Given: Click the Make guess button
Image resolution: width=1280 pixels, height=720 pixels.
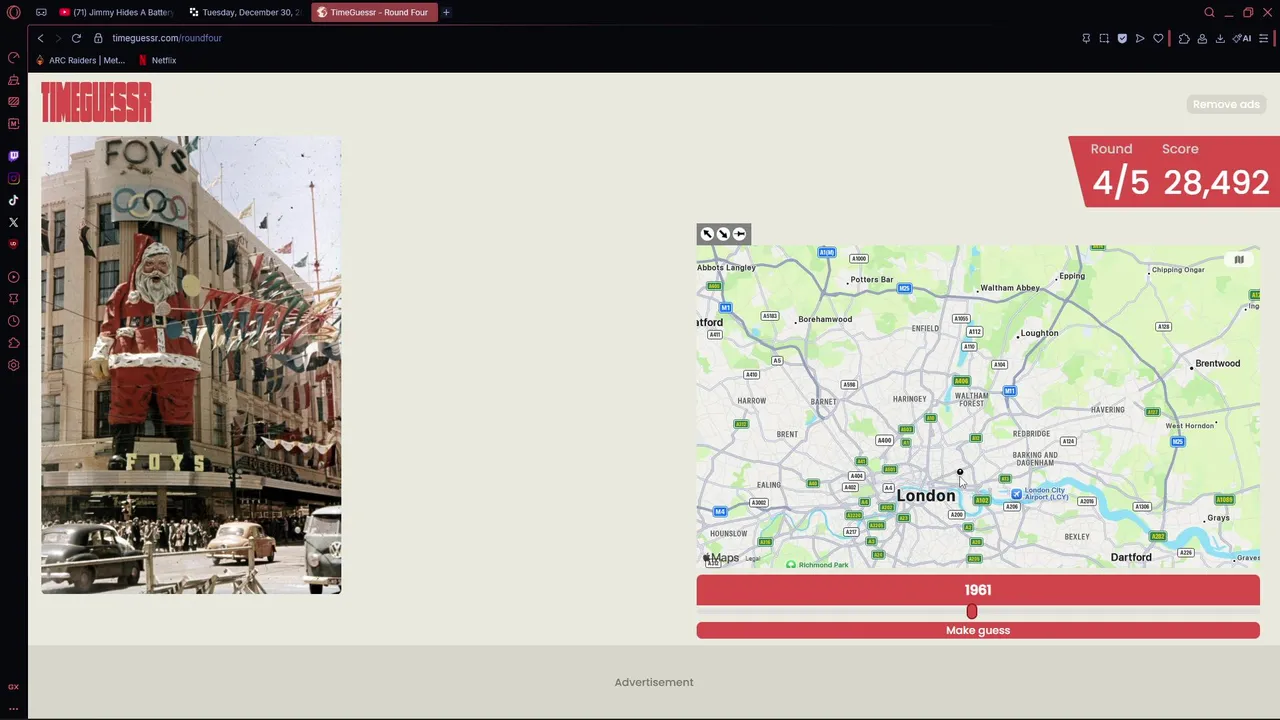Looking at the screenshot, I should pyautogui.click(x=978, y=630).
